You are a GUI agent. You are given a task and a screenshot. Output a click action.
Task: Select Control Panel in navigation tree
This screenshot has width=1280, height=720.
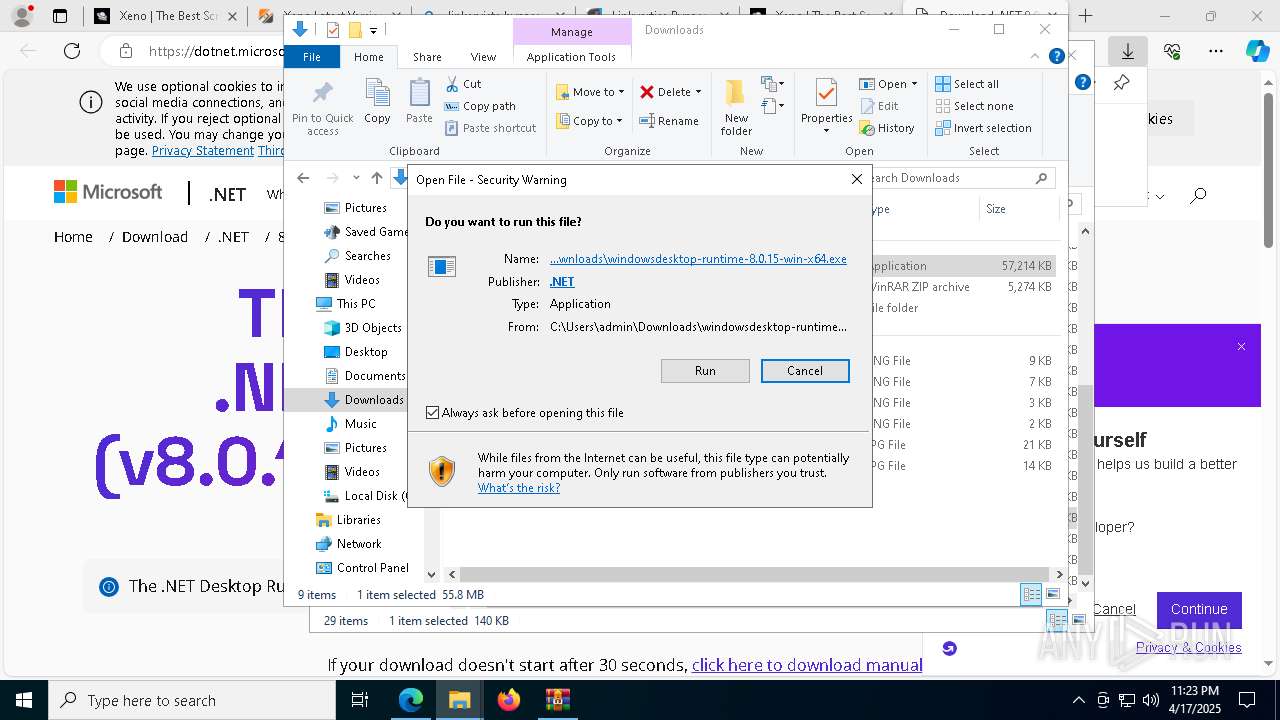tap(362, 568)
